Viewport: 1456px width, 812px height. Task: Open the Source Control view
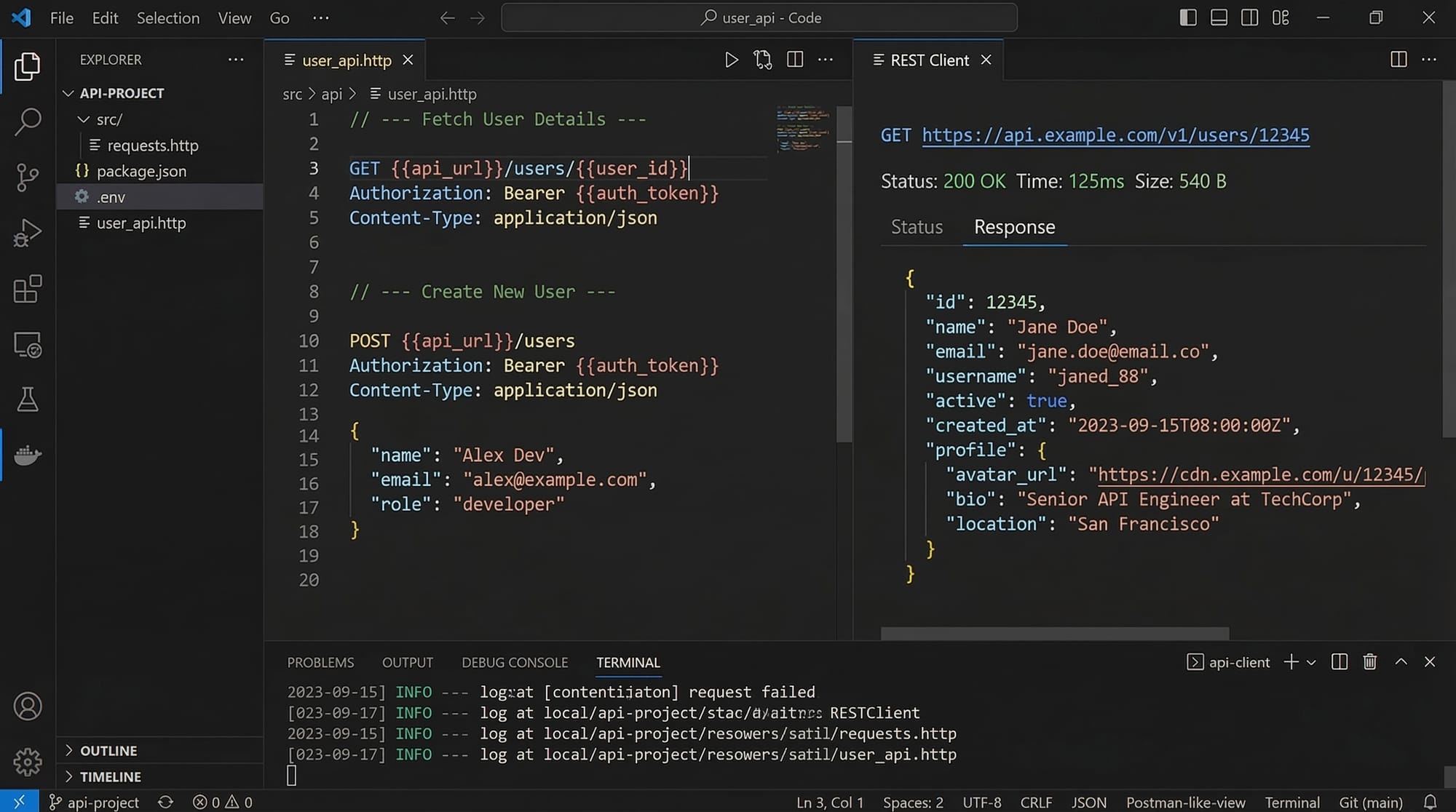[27, 177]
